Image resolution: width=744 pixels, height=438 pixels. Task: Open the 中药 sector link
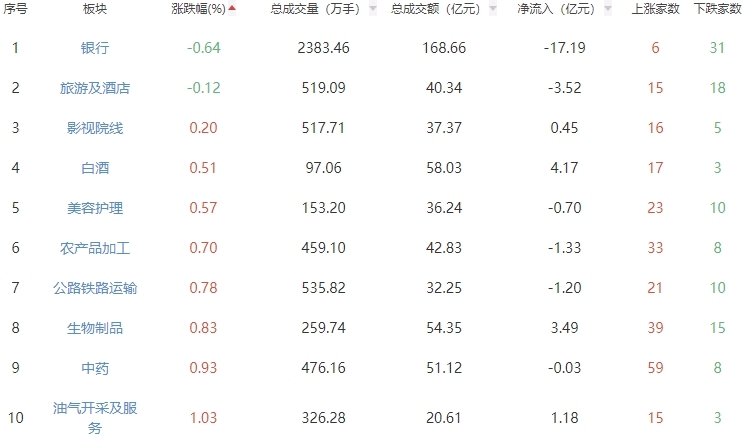click(95, 368)
